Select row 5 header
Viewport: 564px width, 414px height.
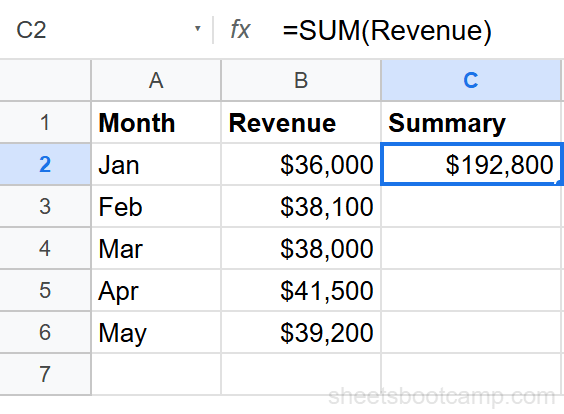point(45,290)
